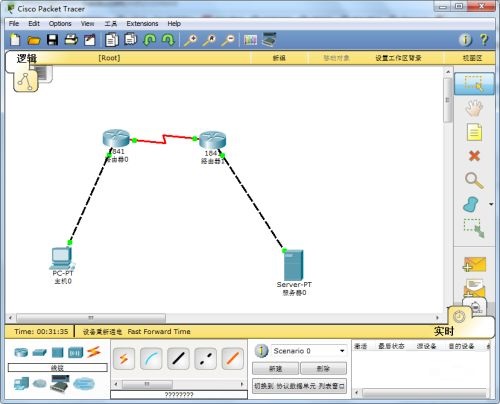Zoom in with the plus magnifier
Viewport: 500px width, 404px height.
191,40
